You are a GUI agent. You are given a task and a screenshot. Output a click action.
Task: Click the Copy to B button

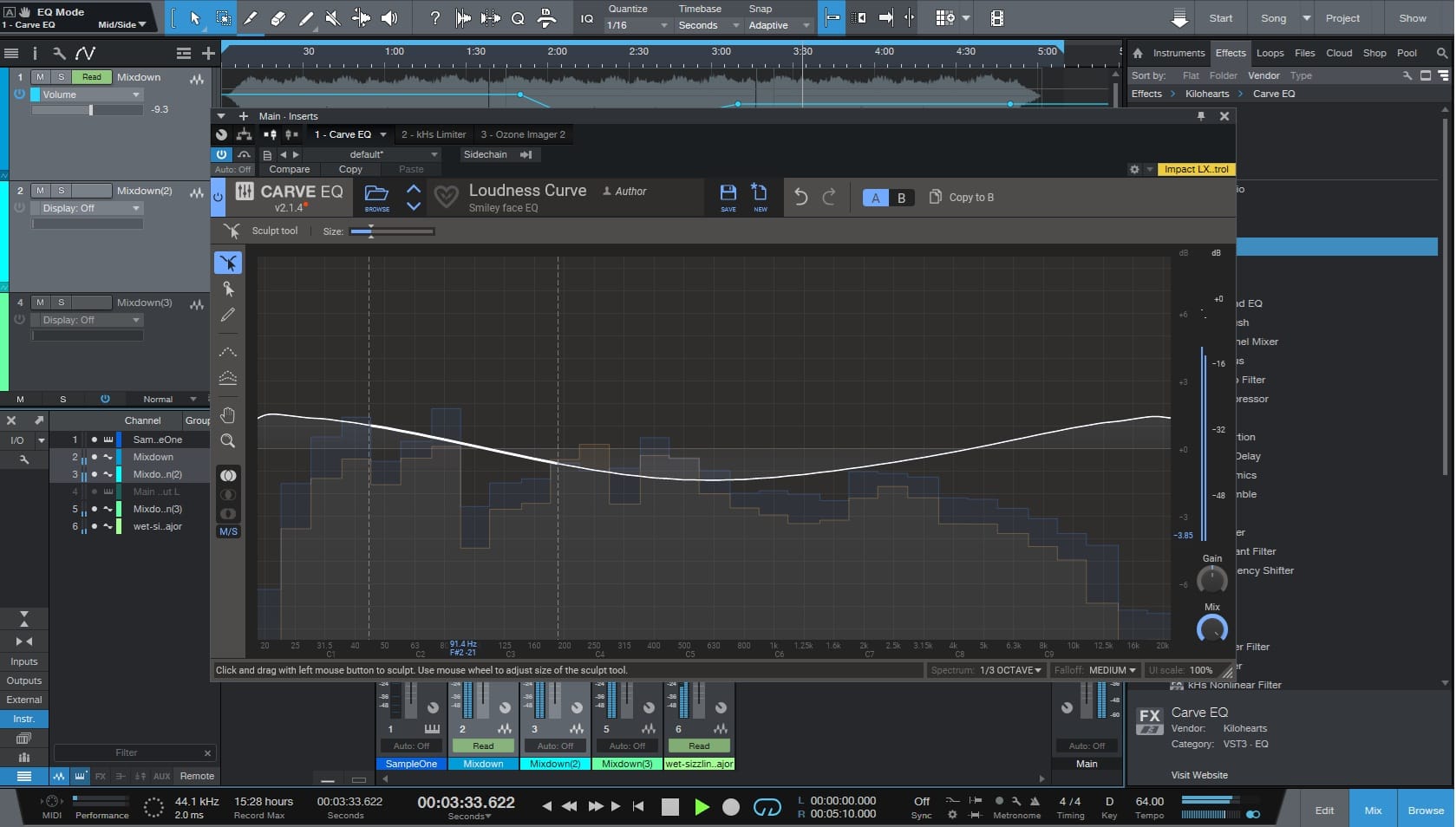click(x=962, y=198)
